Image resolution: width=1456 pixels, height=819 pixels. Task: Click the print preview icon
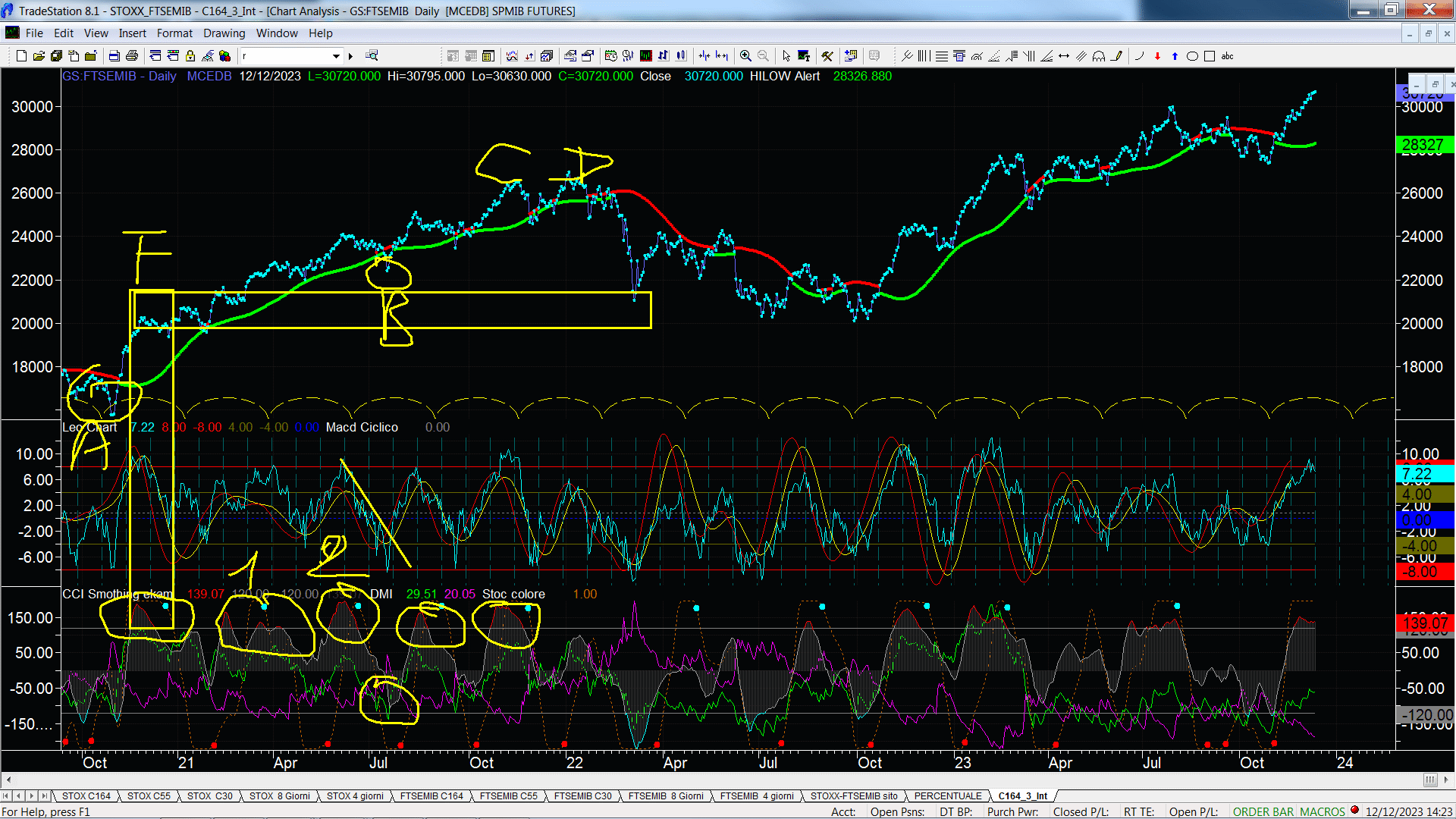pyautogui.click(x=115, y=56)
